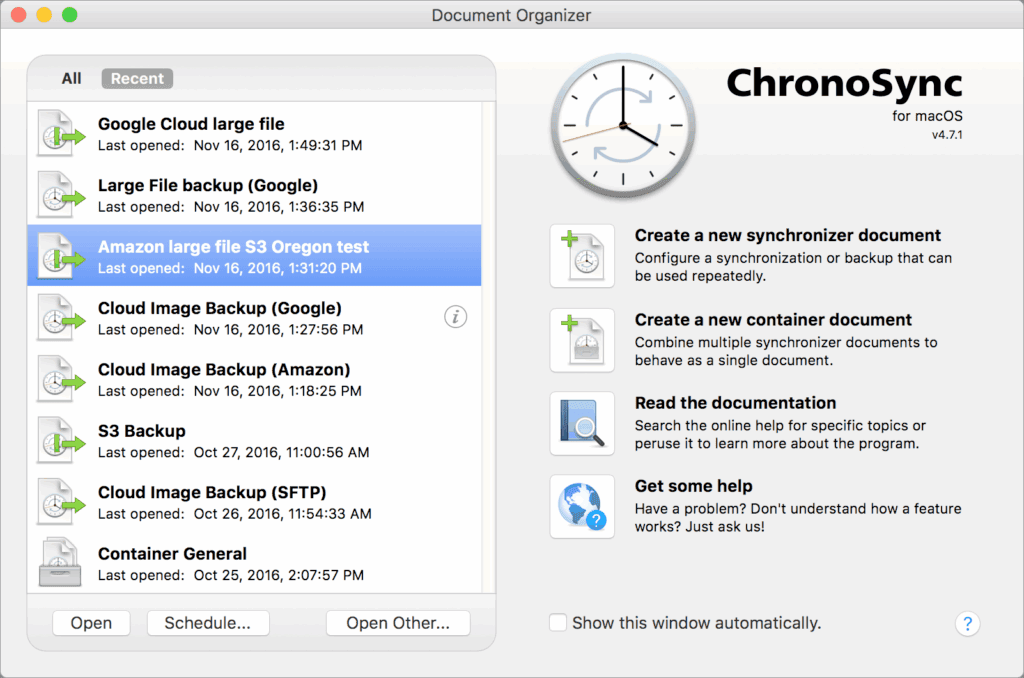The image size is (1024, 678).
Task: Click the S3 Backup synchronizer icon
Action: tap(60, 441)
